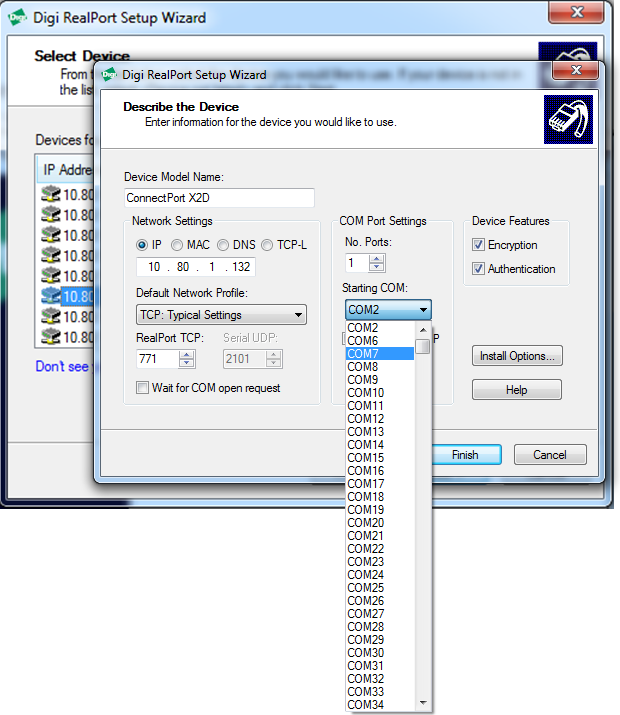Click the Install Options button
620x715 pixels.
click(x=516, y=356)
